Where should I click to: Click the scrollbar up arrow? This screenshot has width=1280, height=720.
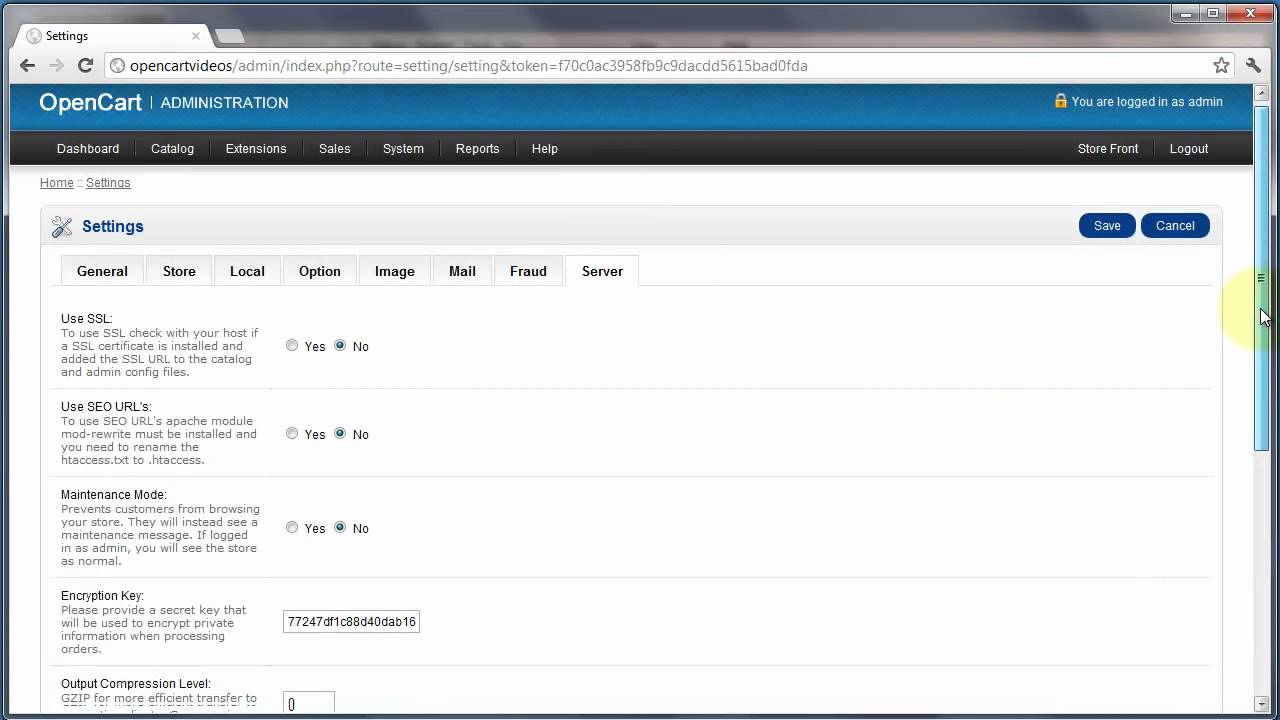1262,92
